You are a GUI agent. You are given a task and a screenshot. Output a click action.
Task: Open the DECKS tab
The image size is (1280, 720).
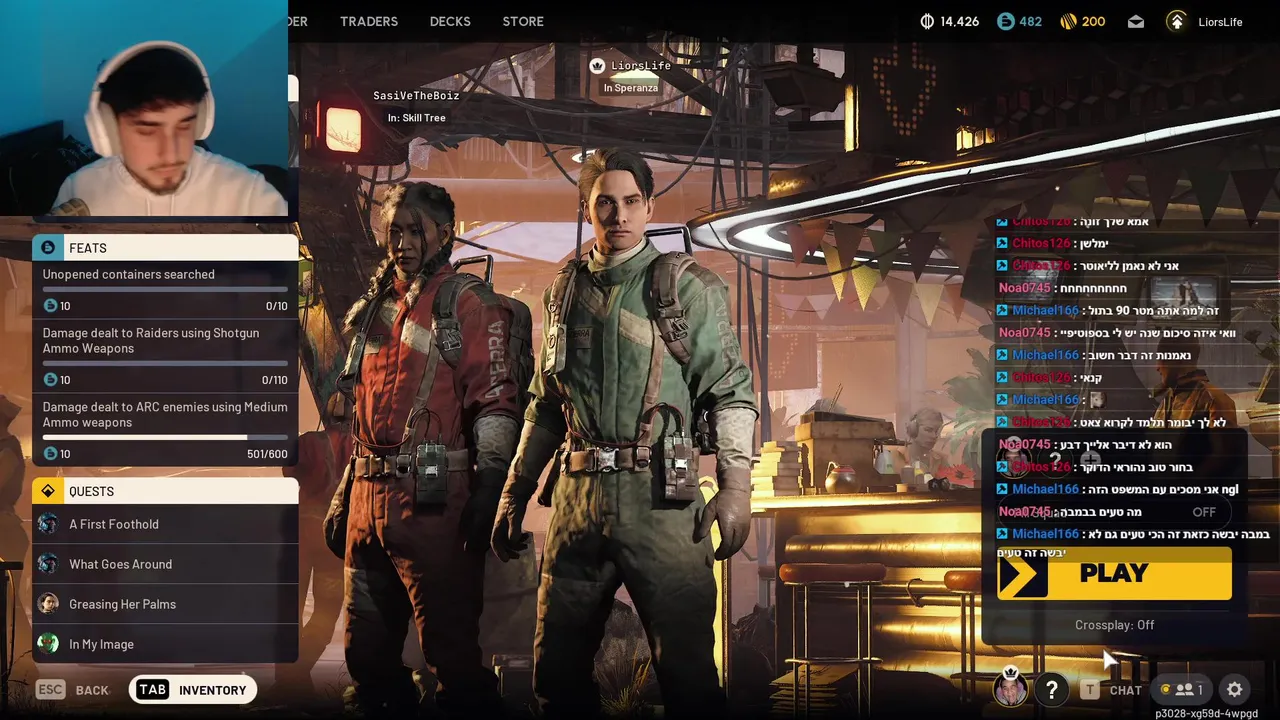click(450, 21)
